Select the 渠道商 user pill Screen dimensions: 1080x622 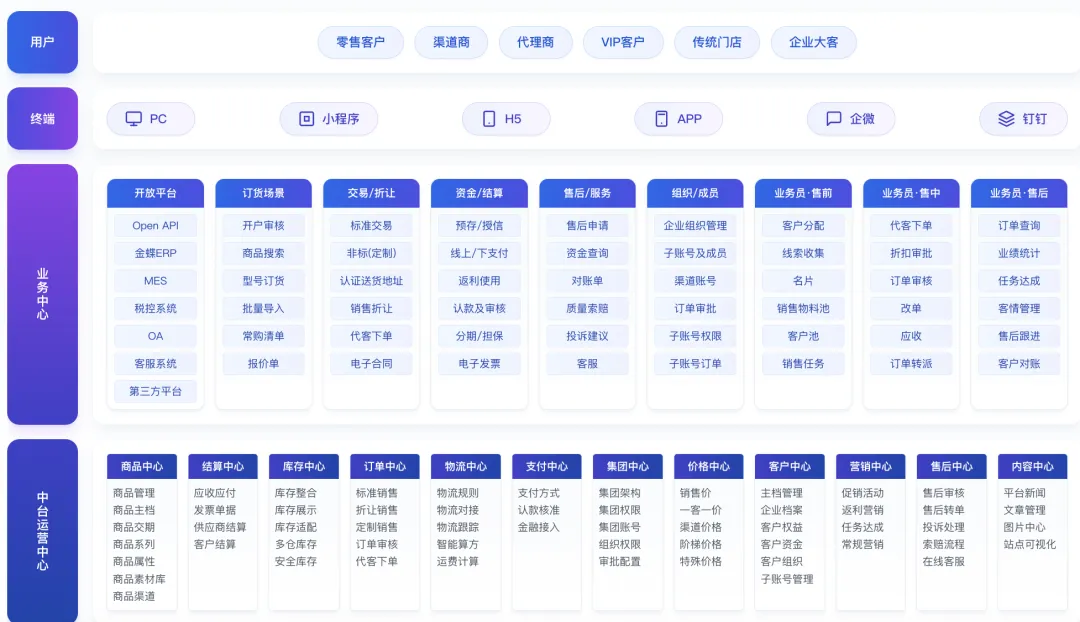click(451, 42)
